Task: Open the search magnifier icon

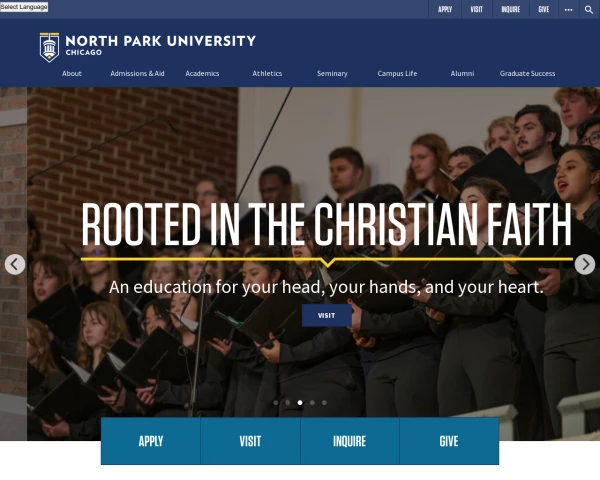Action: click(x=589, y=10)
